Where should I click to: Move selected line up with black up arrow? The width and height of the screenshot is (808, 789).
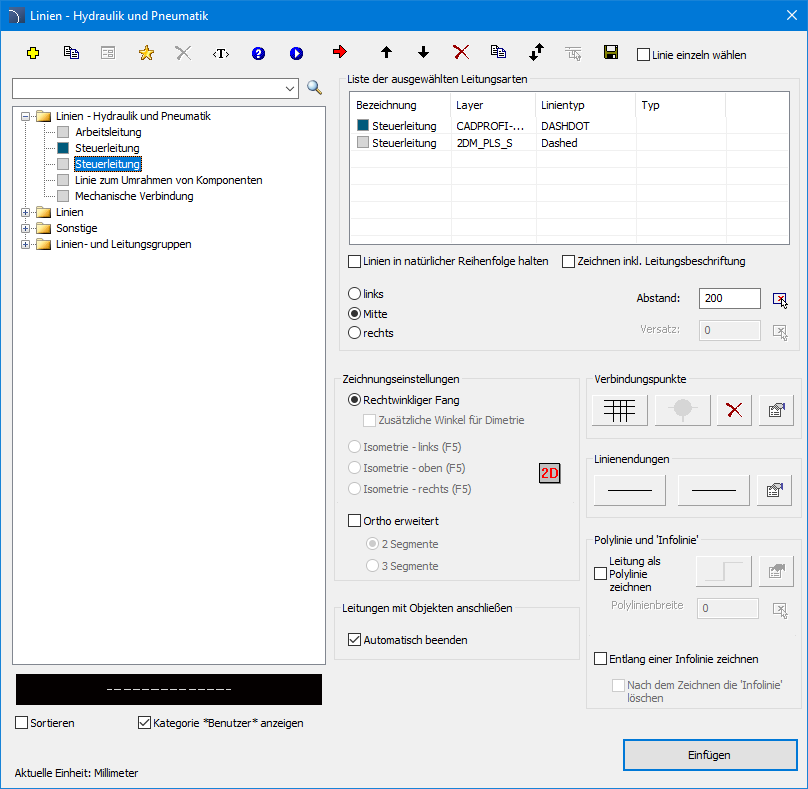pyautogui.click(x=387, y=52)
